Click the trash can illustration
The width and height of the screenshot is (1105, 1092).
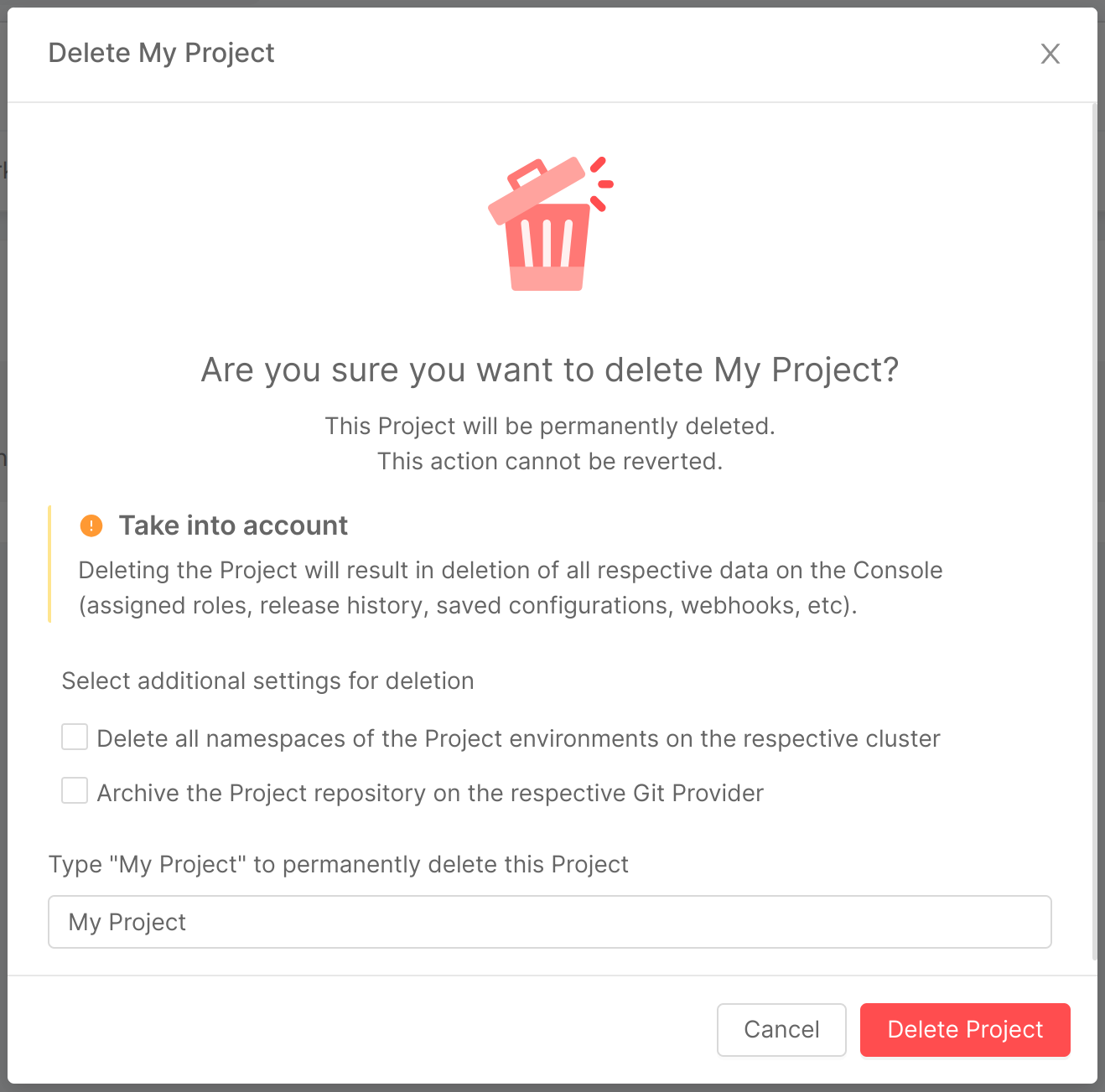[x=549, y=222]
